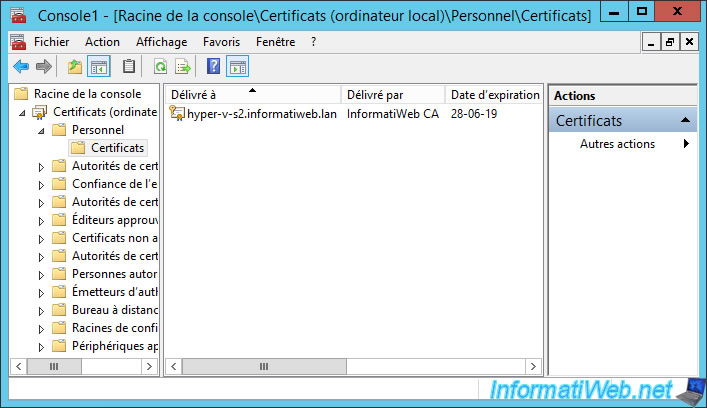Click the InformatiWeb CA issuer cell

tap(393, 114)
